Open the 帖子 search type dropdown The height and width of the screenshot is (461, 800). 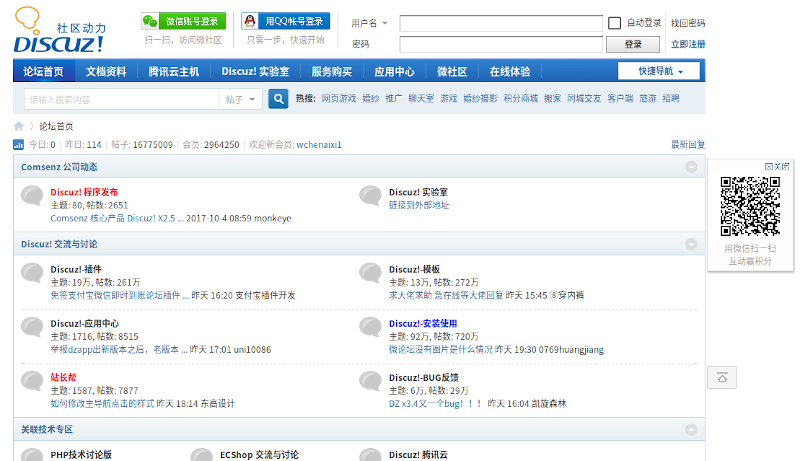tap(240, 99)
